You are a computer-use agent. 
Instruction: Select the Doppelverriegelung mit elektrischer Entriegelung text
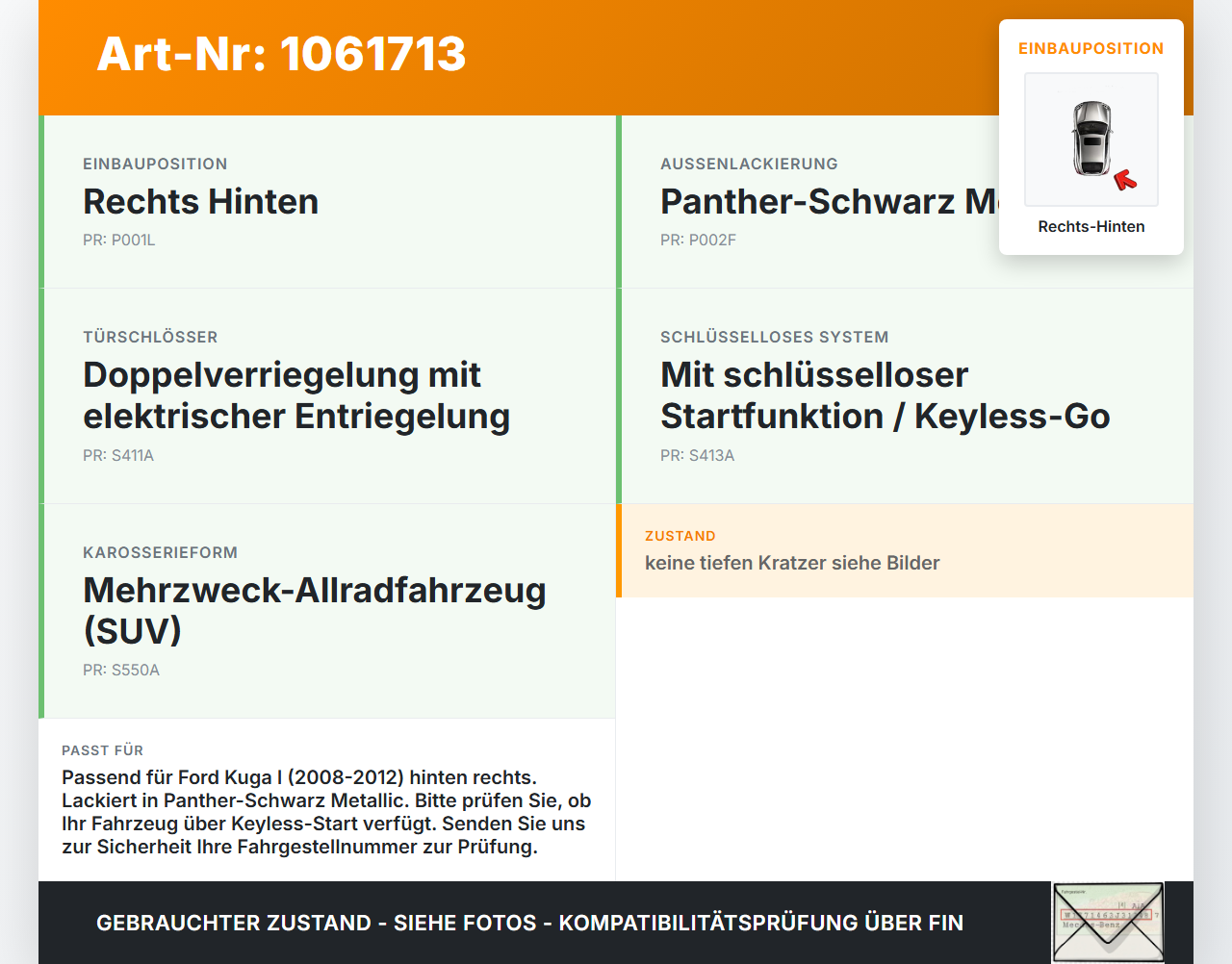click(x=296, y=395)
